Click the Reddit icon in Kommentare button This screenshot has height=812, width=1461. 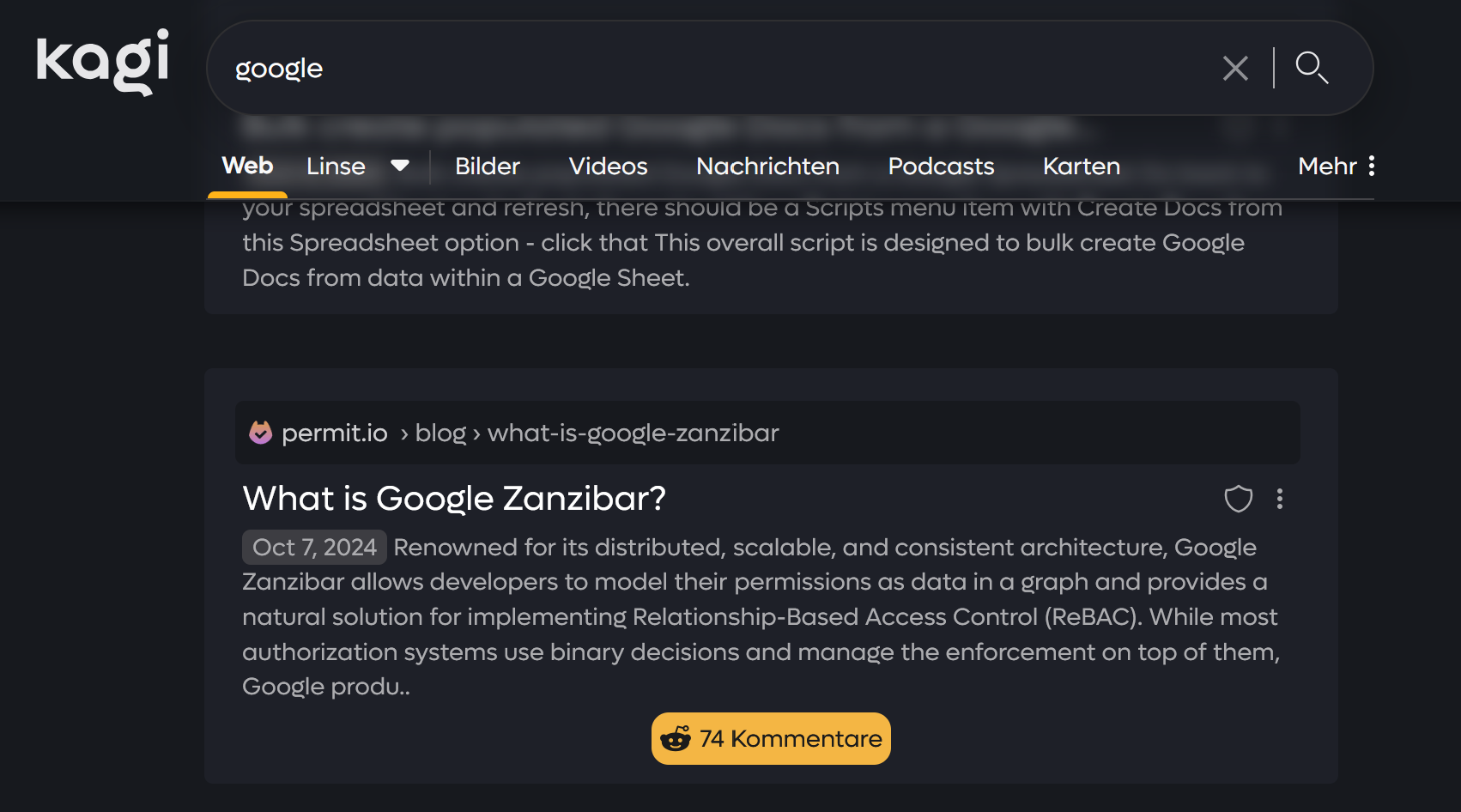click(x=676, y=738)
